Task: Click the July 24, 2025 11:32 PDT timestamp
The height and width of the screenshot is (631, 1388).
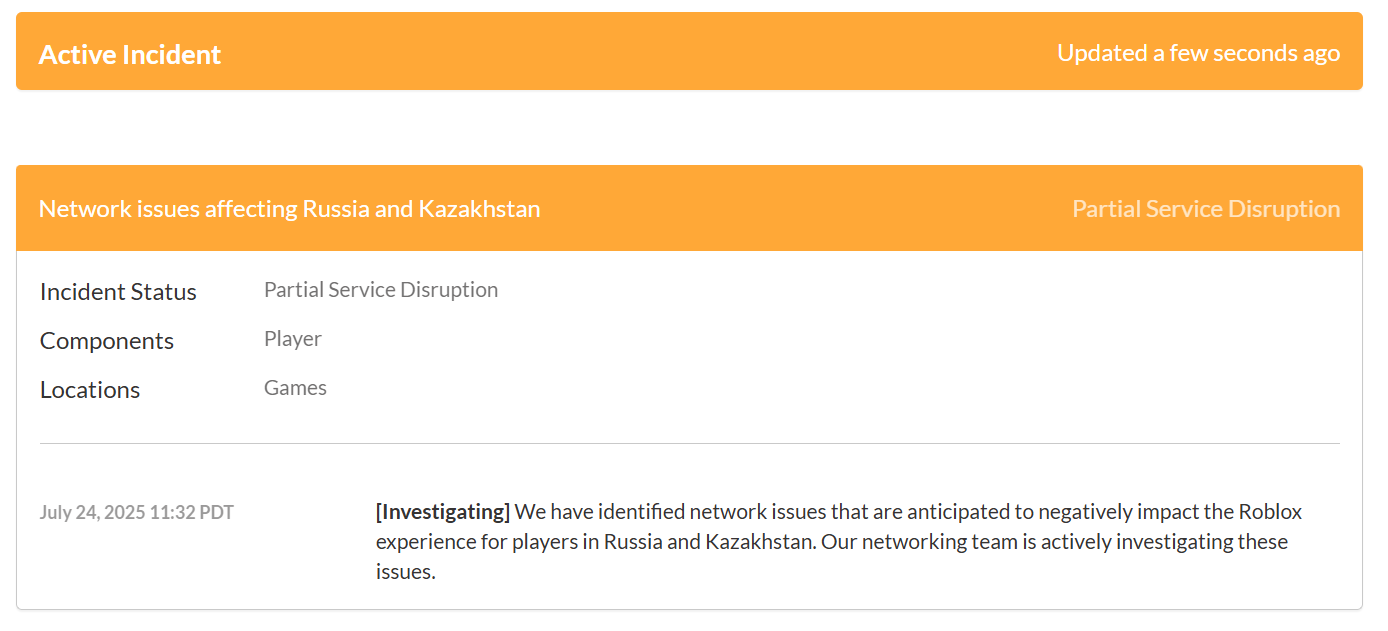Action: pyautogui.click(x=137, y=513)
